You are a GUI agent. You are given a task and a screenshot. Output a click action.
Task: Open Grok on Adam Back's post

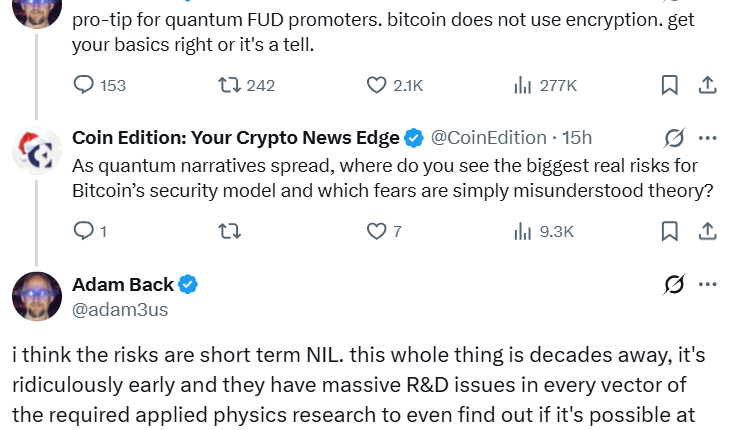674,285
